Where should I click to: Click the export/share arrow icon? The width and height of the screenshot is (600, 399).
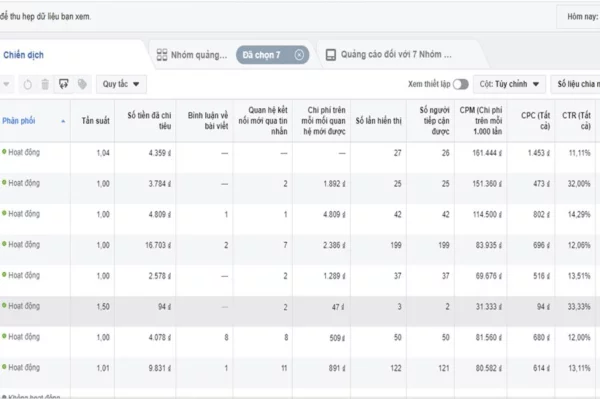pos(64,84)
